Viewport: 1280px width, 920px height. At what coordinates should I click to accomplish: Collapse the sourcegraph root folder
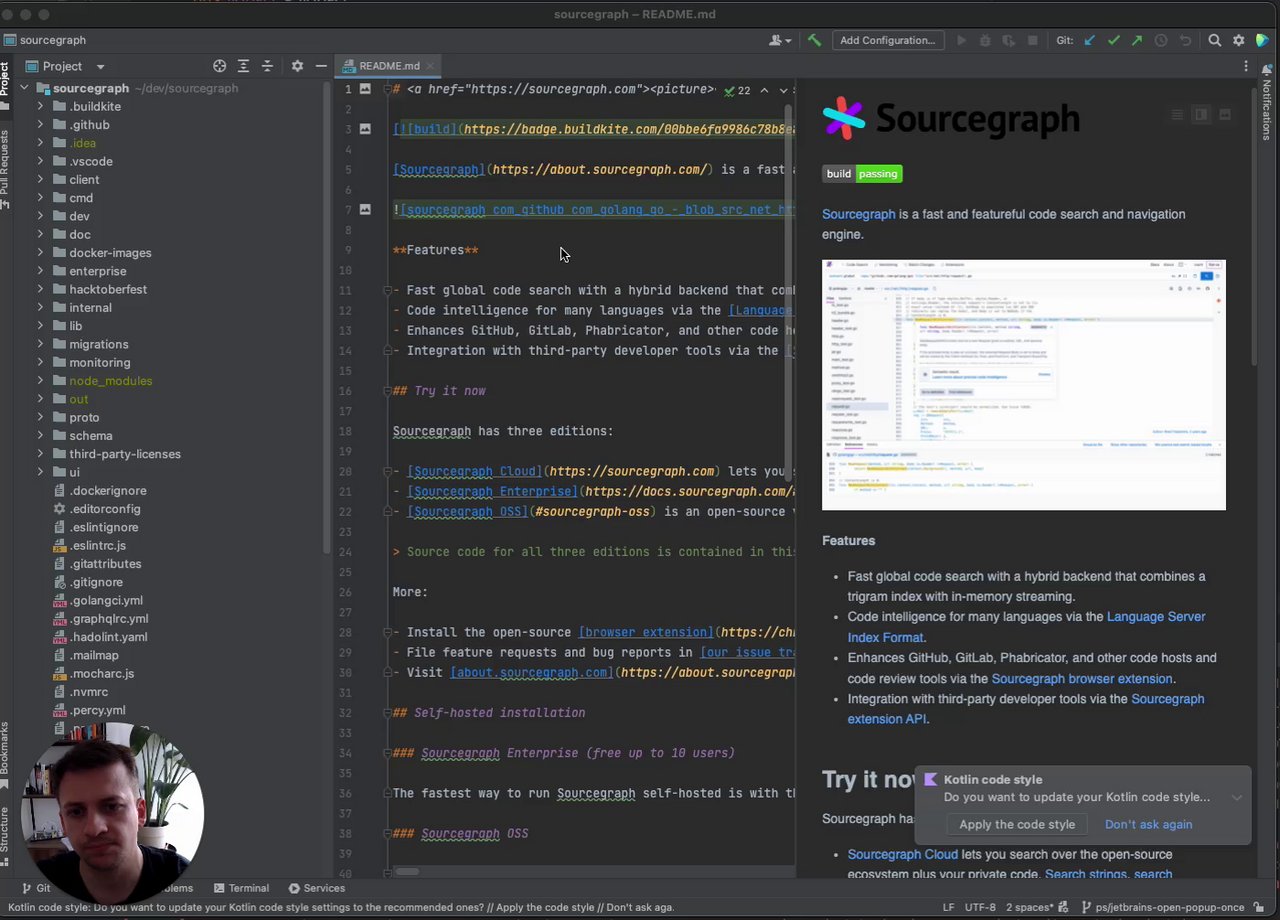point(24,88)
